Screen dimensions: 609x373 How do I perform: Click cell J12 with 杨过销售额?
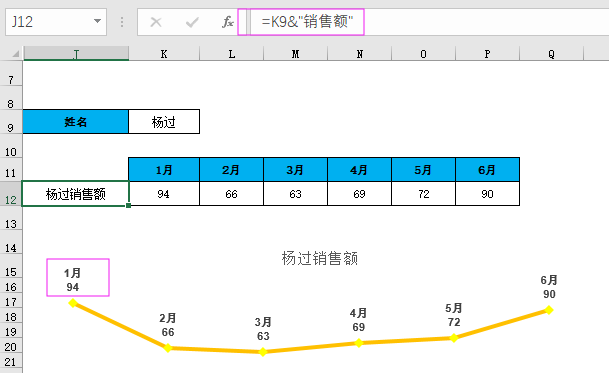(x=76, y=193)
